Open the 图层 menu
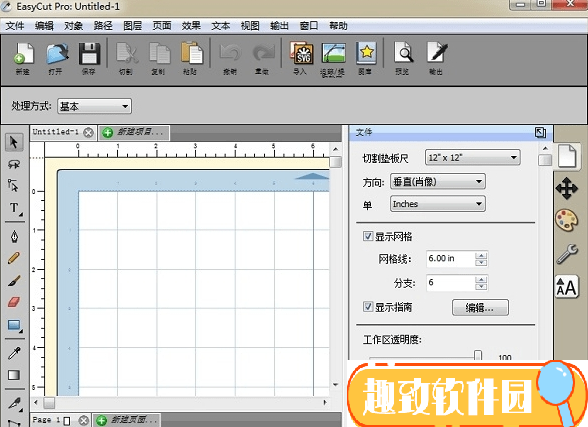Viewport: 588px width, 427px height. coord(132,25)
